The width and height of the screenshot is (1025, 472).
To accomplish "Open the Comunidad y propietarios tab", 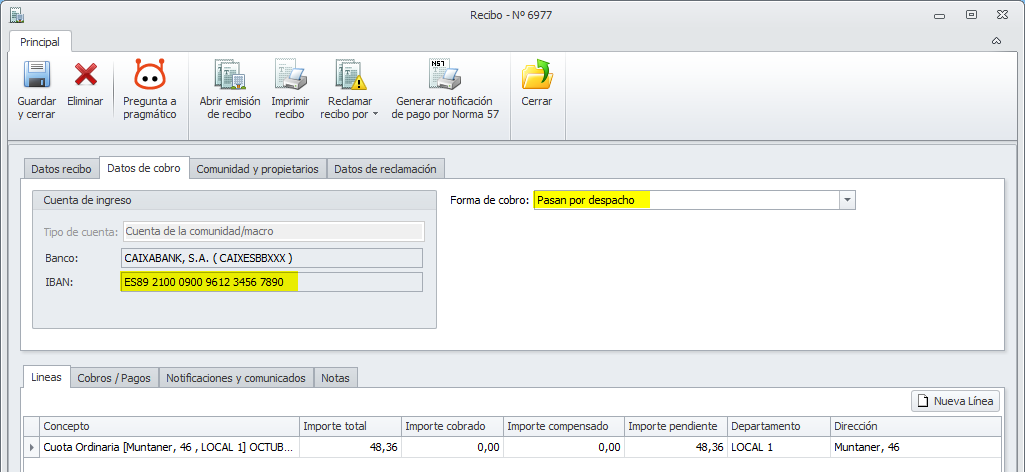I will 258,169.
